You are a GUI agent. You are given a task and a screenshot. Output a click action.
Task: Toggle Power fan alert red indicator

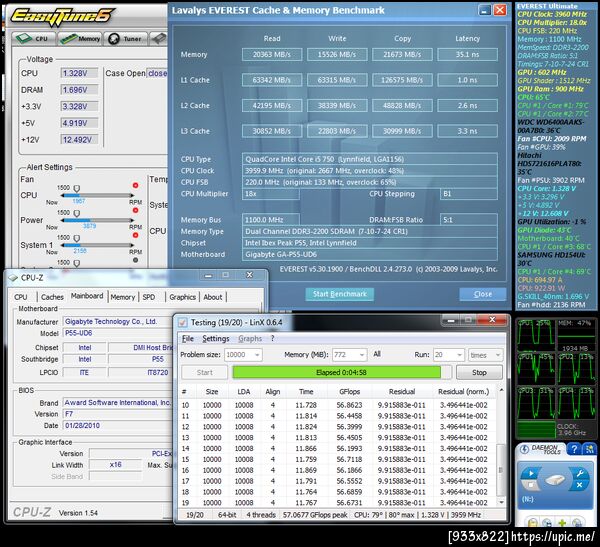coord(135,211)
